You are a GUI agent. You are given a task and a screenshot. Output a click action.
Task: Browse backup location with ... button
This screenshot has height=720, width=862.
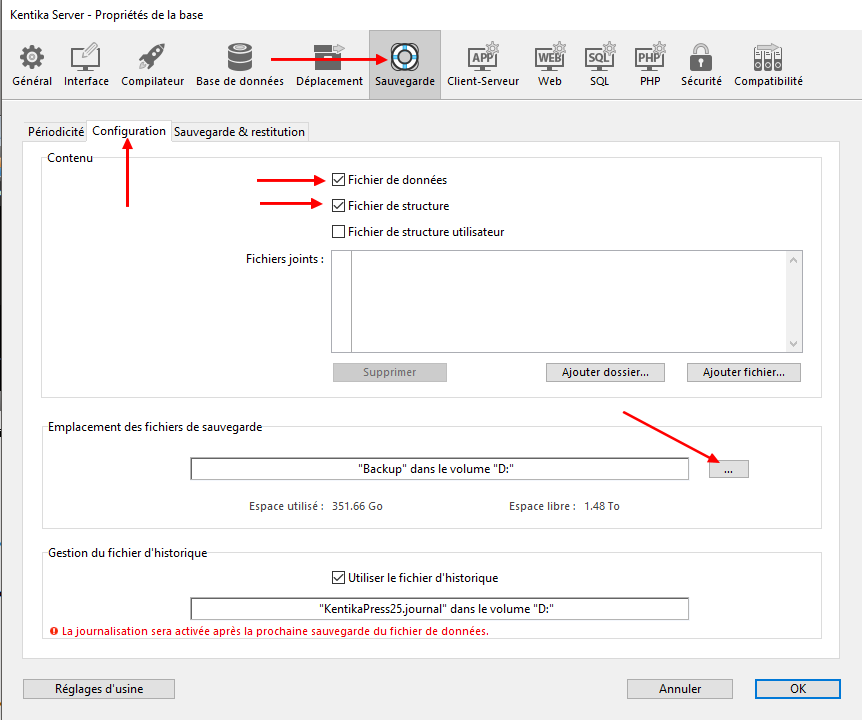pos(728,469)
